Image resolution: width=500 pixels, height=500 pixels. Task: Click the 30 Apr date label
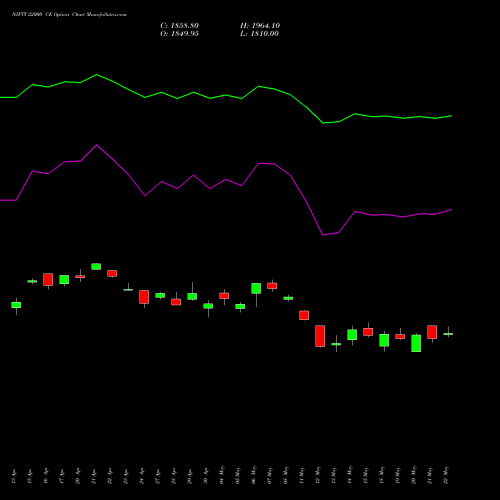click(x=206, y=476)
